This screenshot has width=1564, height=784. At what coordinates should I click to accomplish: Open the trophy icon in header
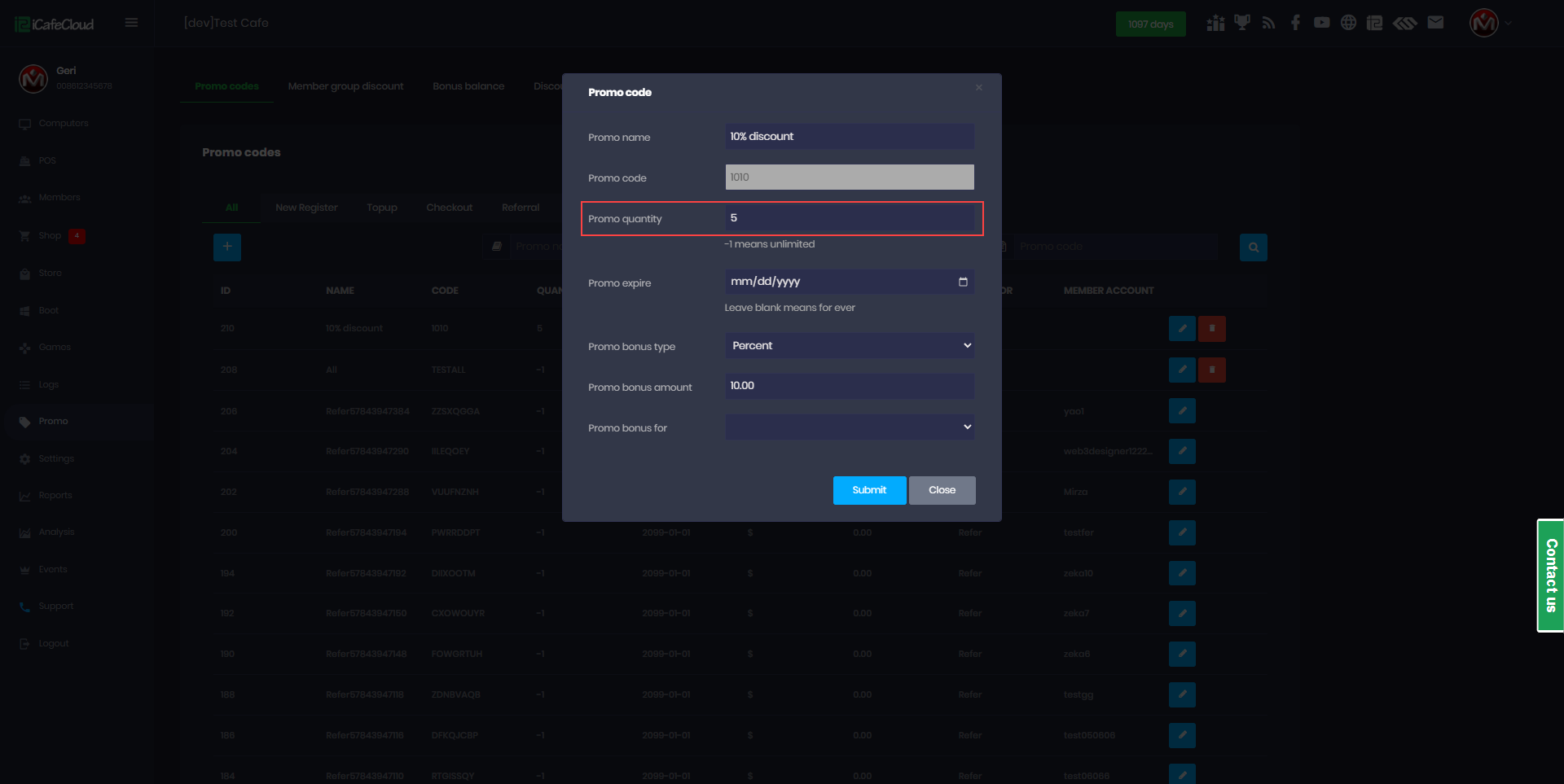1241,23
